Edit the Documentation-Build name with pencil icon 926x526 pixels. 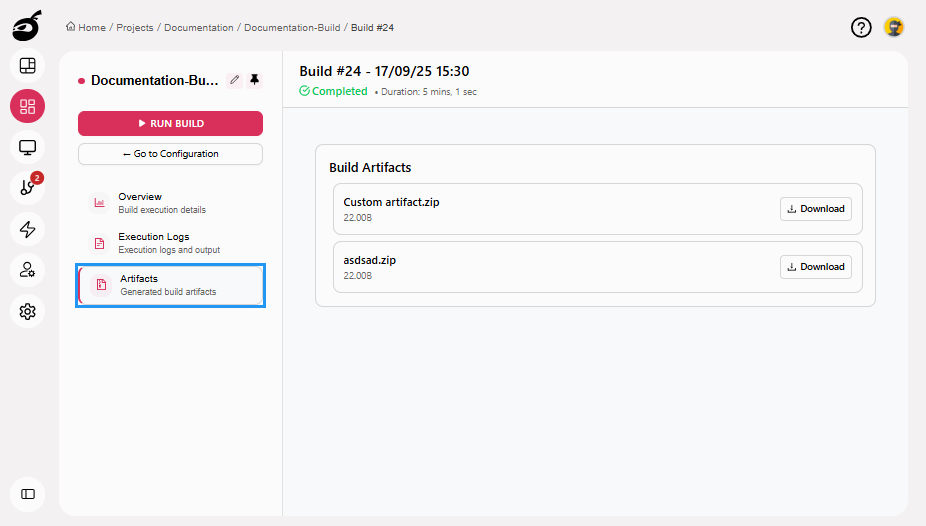click(234, 80)
